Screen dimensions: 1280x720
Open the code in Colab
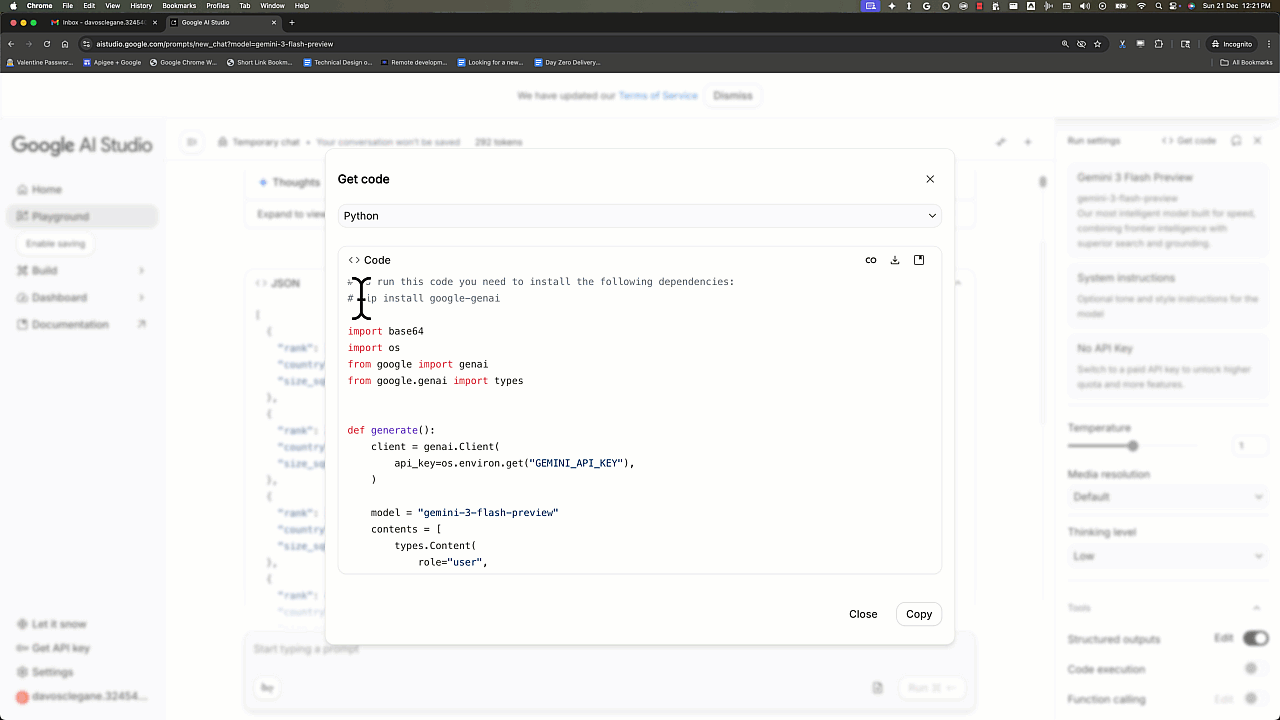click(871, 259)
